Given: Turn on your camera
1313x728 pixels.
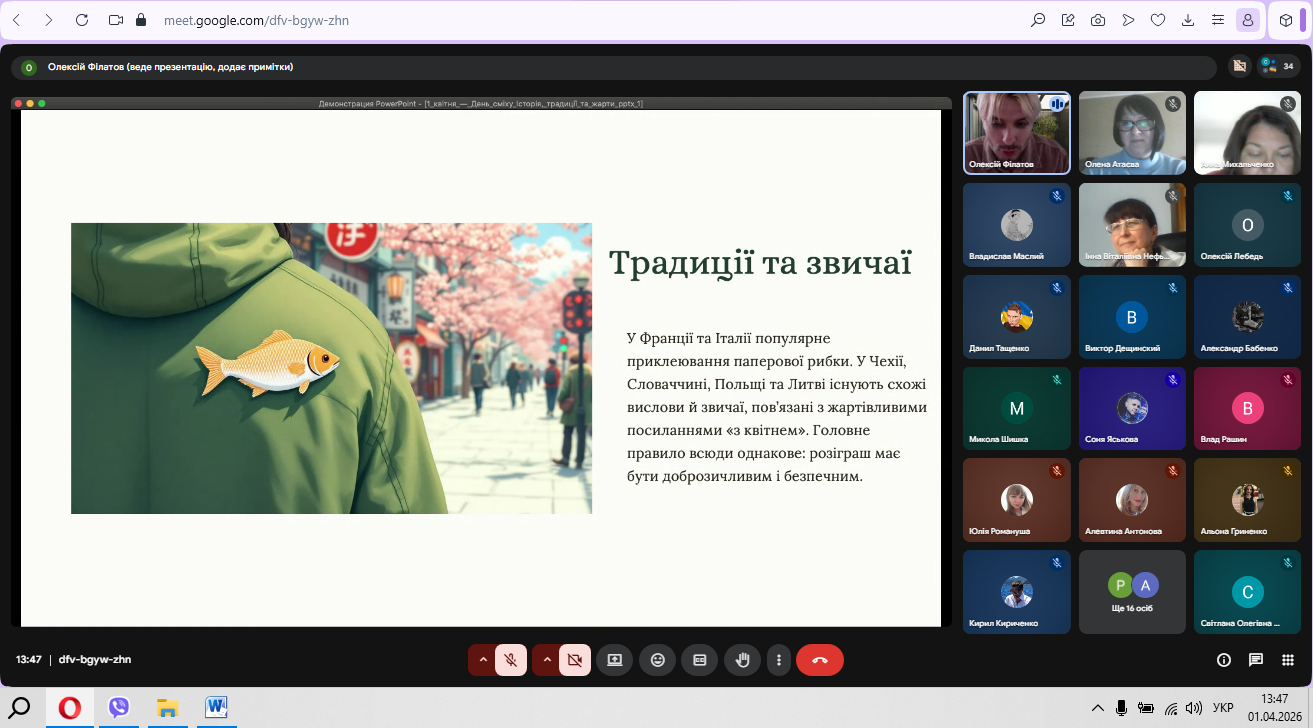Looking at the screenshot, I should point(574,660).
